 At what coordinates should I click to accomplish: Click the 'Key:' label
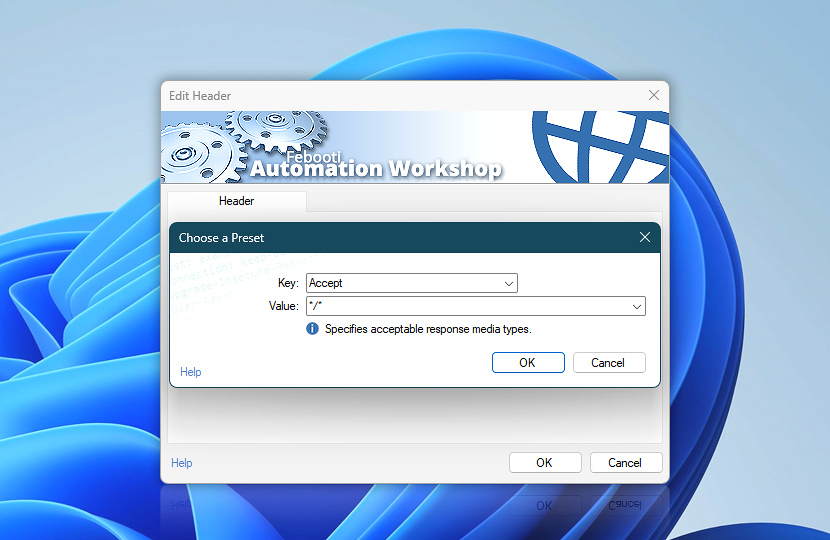click(288, 283)
